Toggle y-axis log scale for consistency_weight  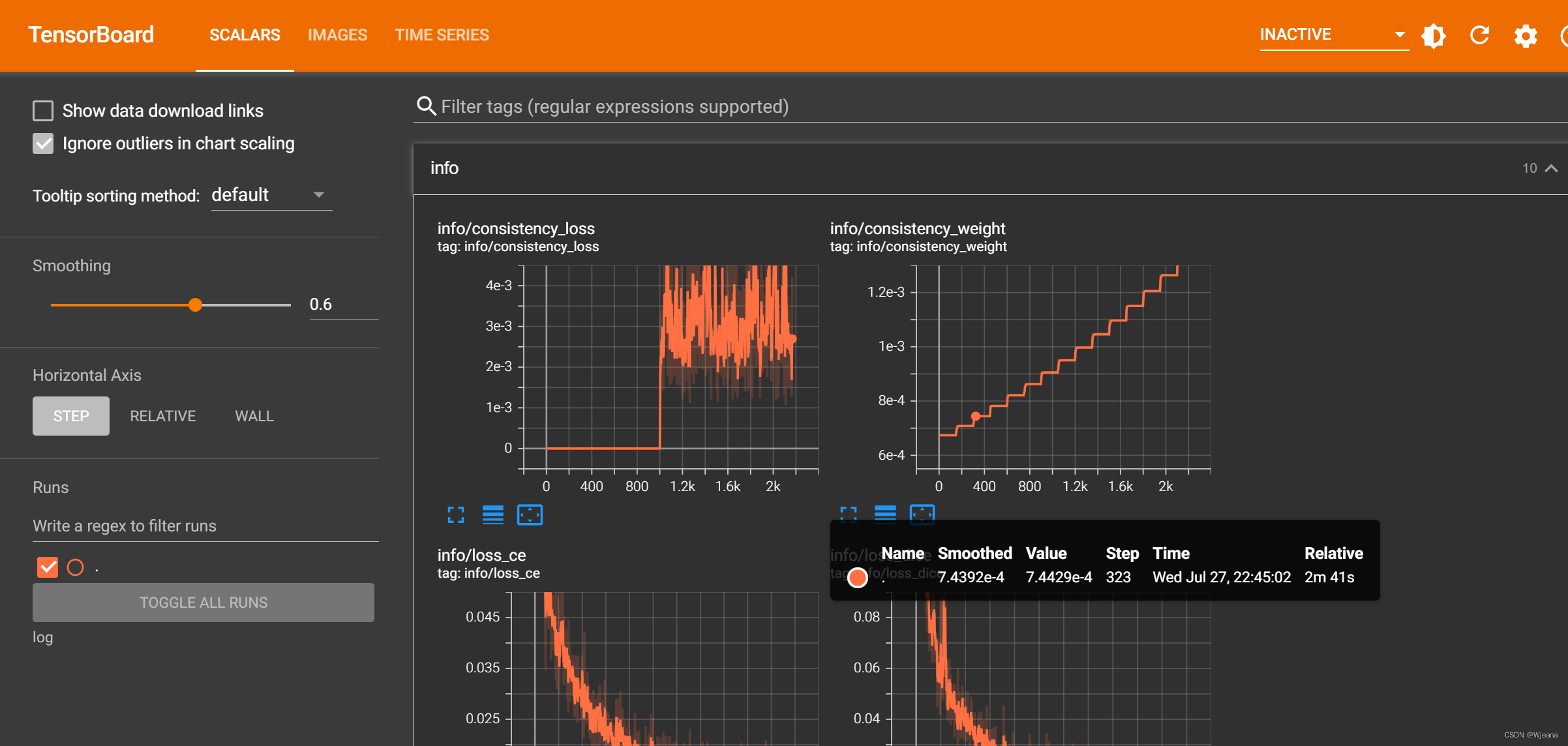coord(885,514)
